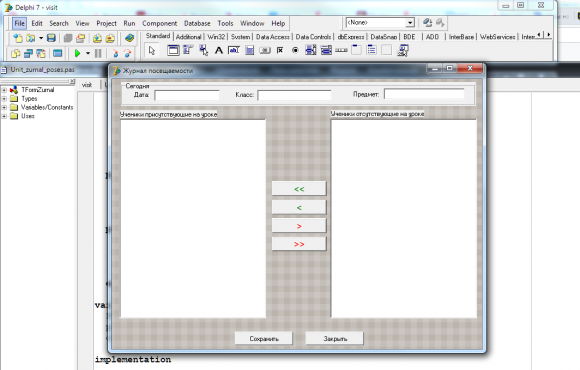This screenshot has height=370, width=580.
Task: Click the Дата input field
Action: [187, 95]
